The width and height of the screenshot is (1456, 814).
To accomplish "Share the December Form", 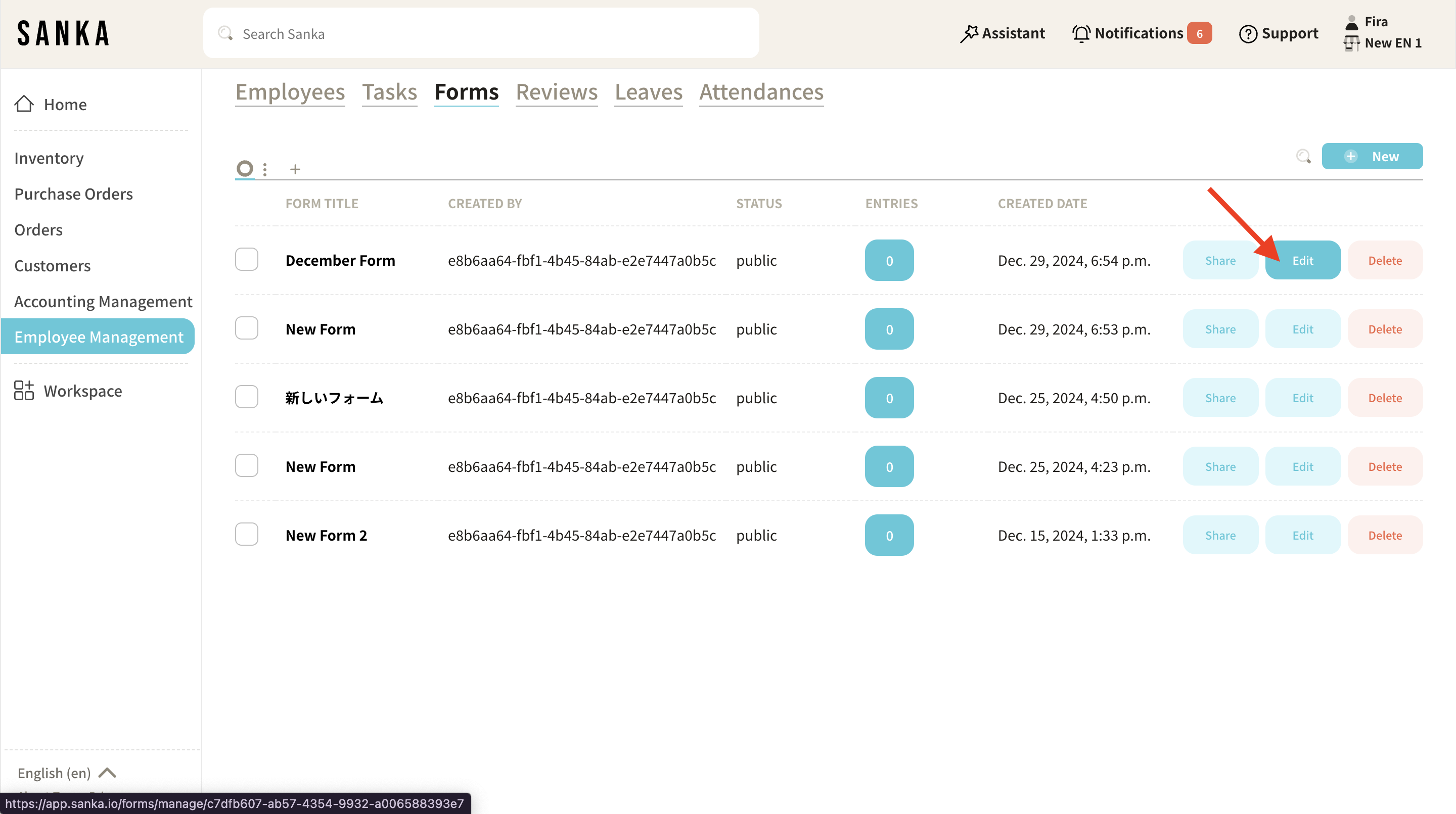I will [x=1220, y=260].
